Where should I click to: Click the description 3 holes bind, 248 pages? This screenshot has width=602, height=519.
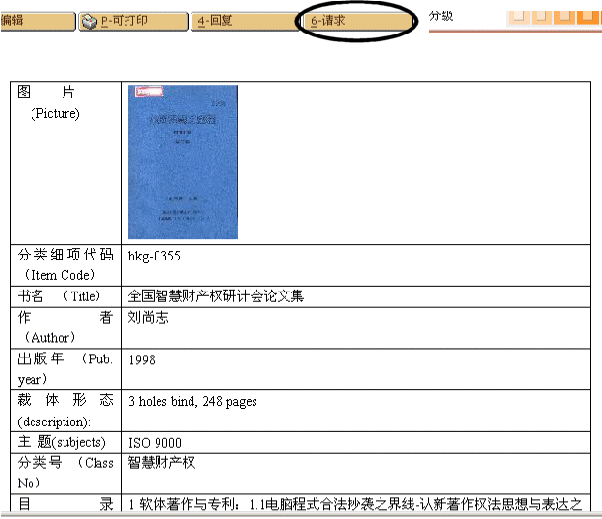pyautogui.click(x=192, y=401)
